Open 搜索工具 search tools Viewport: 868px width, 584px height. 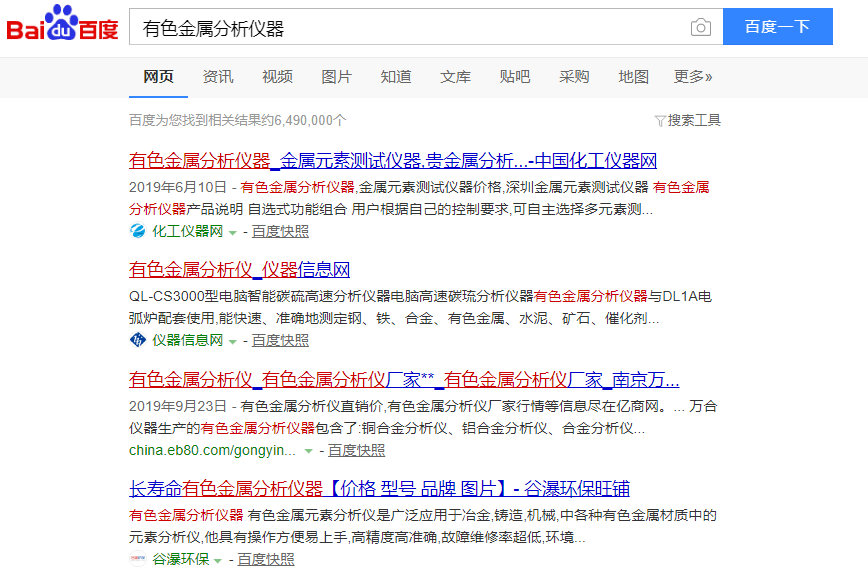(x=694, y=121)
